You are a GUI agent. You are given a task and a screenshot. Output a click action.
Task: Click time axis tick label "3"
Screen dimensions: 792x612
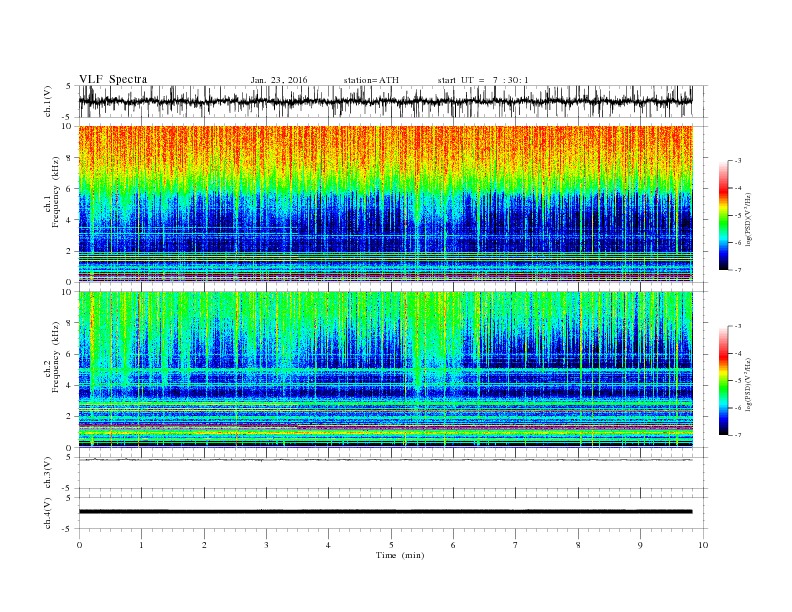[266, 545]
